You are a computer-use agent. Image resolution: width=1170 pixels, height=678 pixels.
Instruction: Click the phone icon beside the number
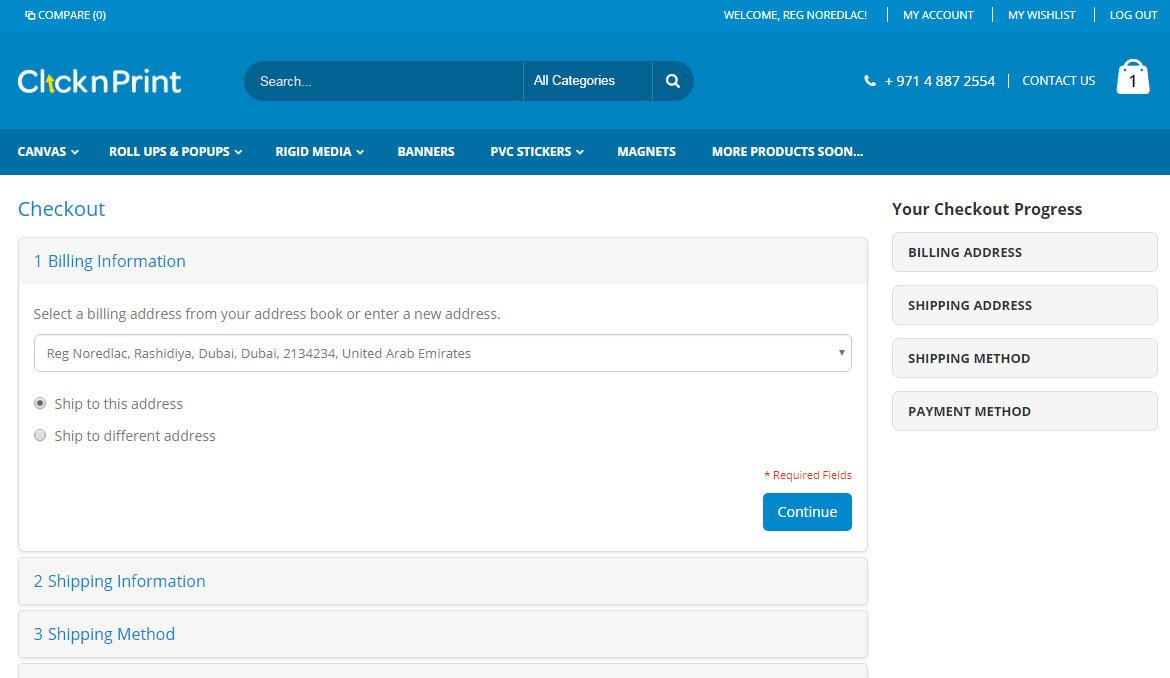[870, 81]
